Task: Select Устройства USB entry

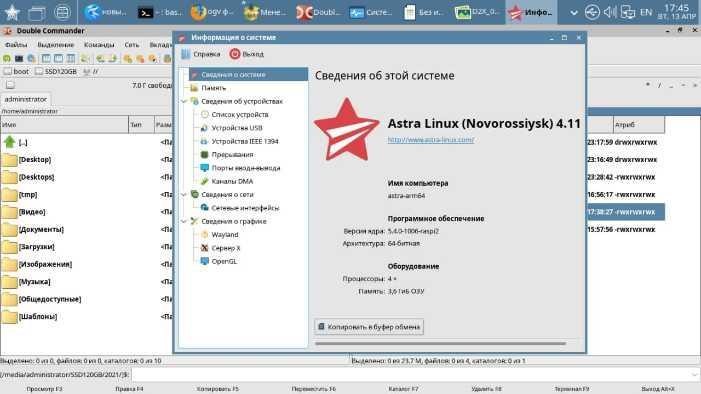Action: (x=236, y=128)
